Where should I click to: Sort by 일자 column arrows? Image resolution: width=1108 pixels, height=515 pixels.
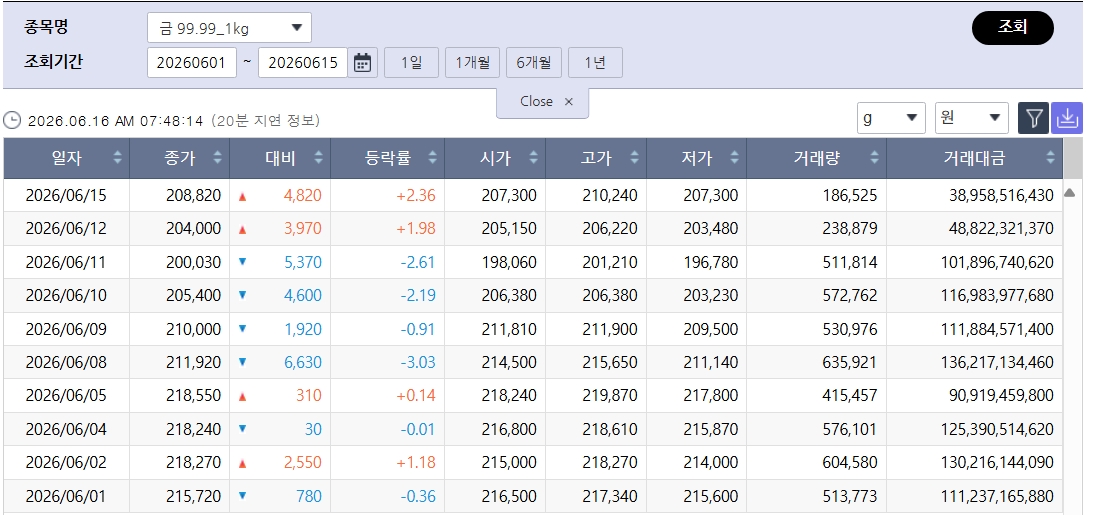[x=117, y=158]
